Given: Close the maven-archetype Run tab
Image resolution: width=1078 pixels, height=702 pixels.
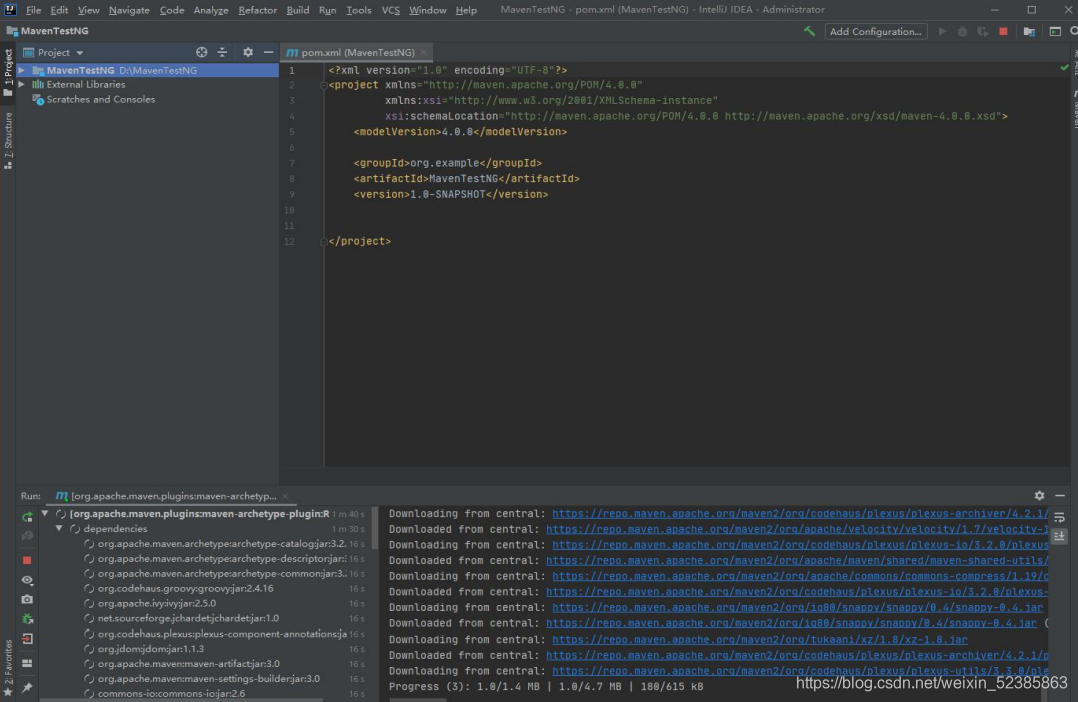Looking at the screenshot, I should point(285,496).
